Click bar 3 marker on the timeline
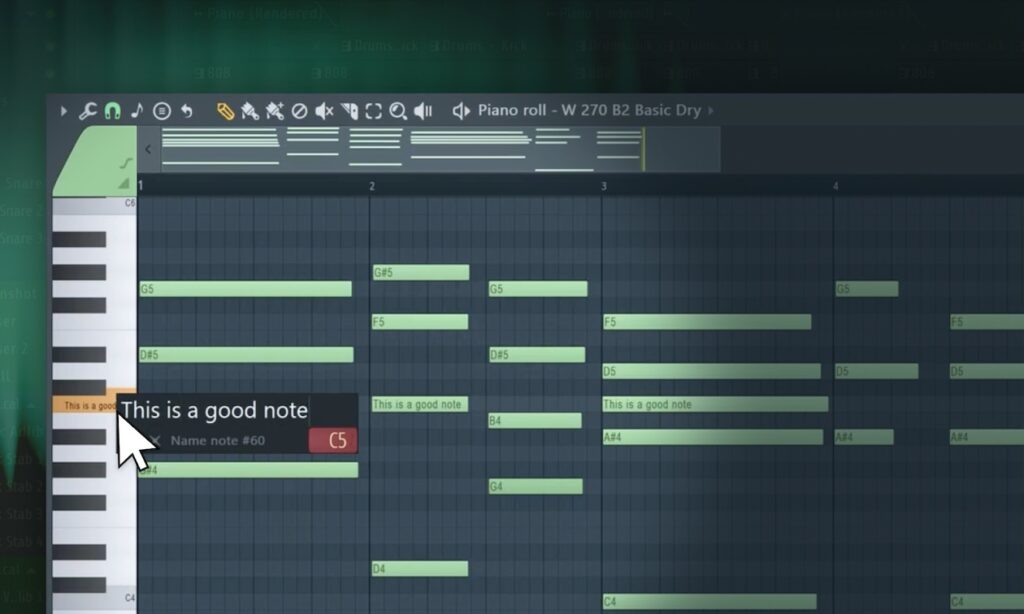This screenshot has width=1024, height=614. click(x=603, y=186)
